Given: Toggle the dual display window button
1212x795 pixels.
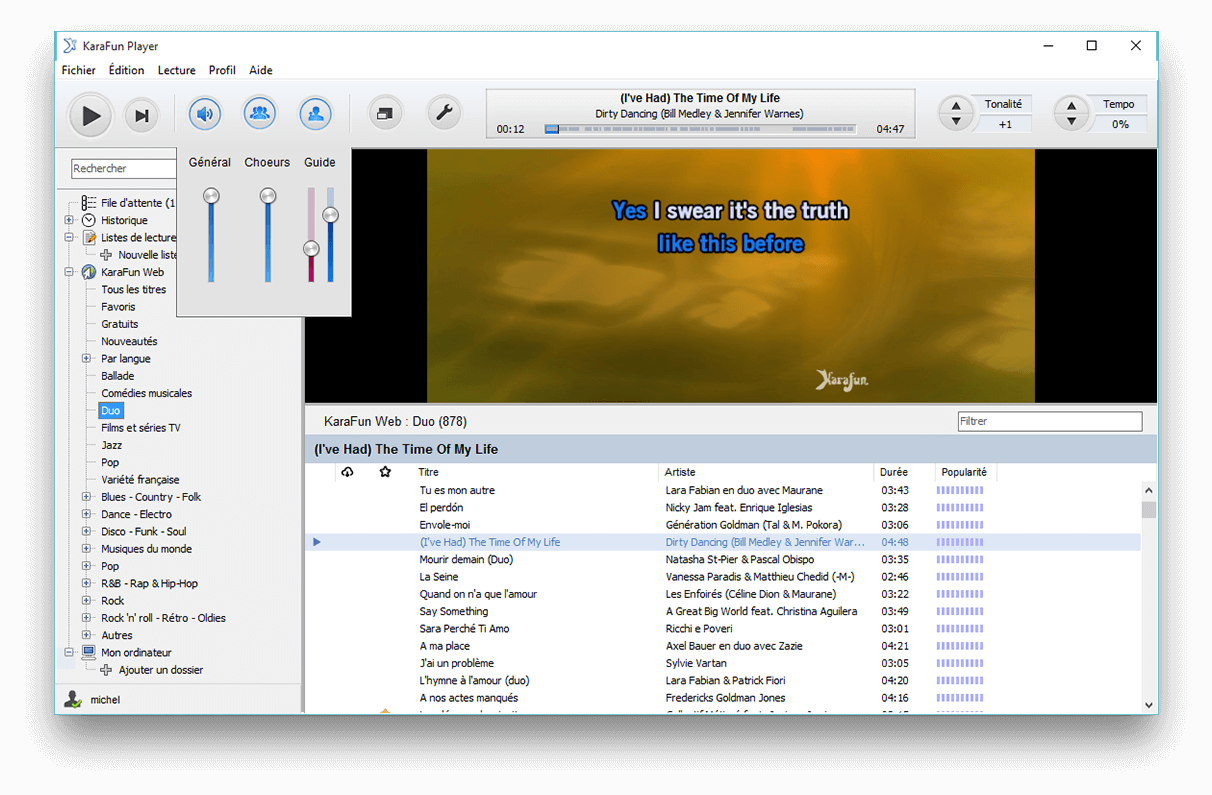Looking at the screenshot, I should pos(384,114).
